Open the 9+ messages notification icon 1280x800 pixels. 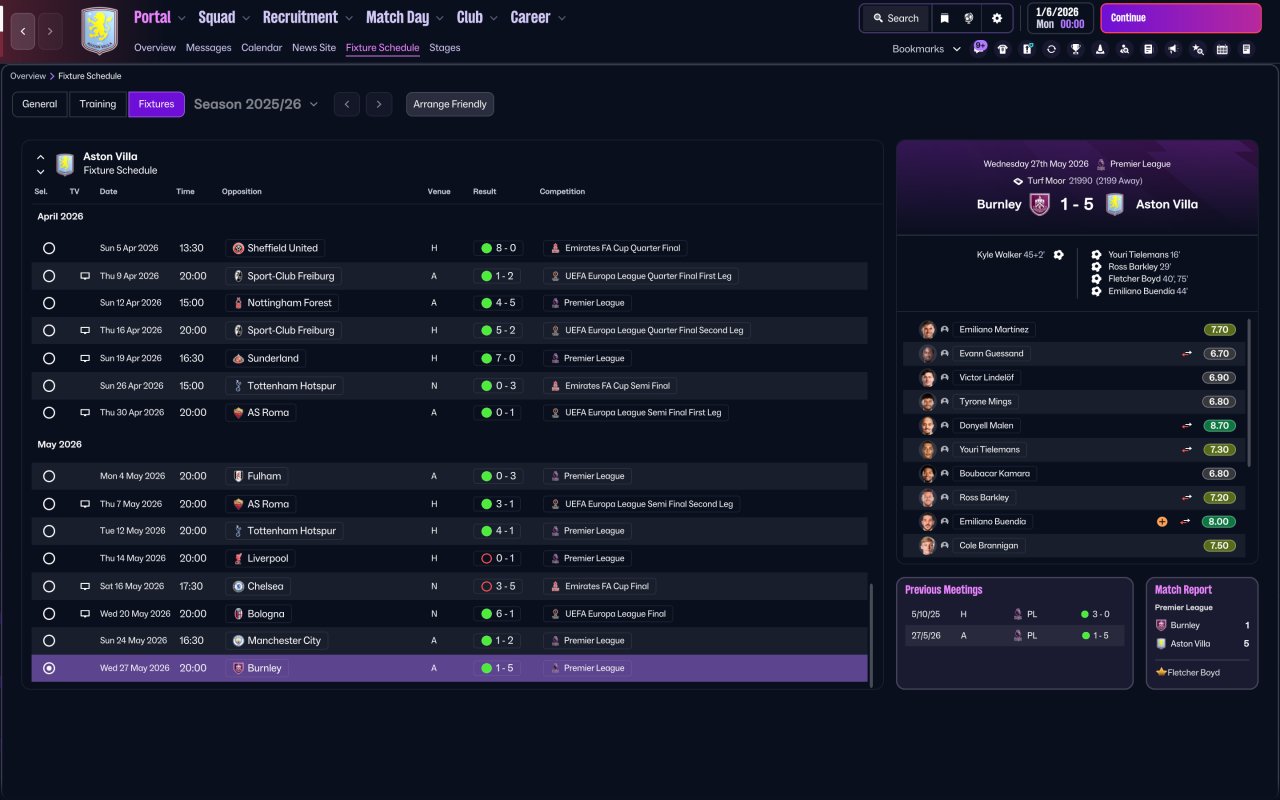point(979,48)
